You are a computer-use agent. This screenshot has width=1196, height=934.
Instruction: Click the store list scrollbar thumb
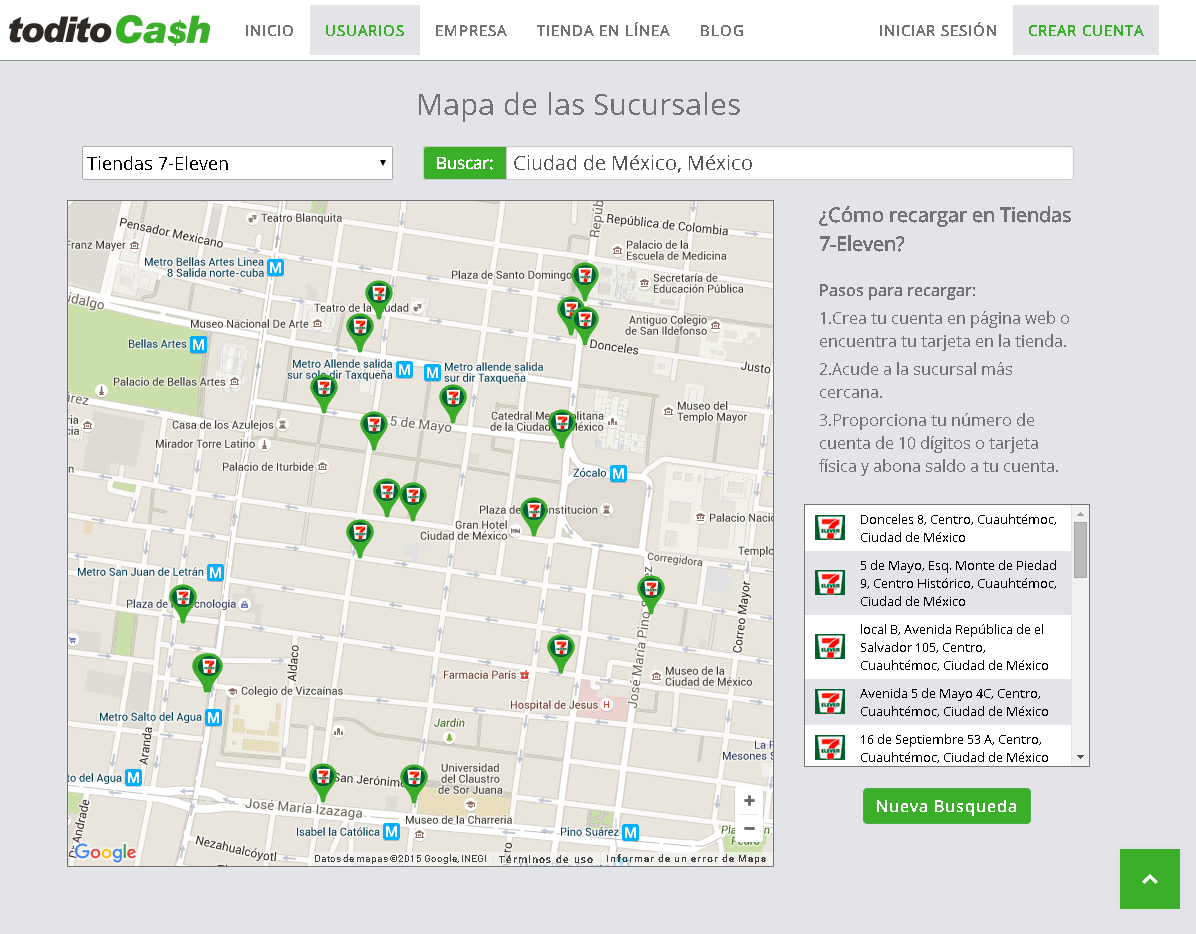click(1080, 550)
